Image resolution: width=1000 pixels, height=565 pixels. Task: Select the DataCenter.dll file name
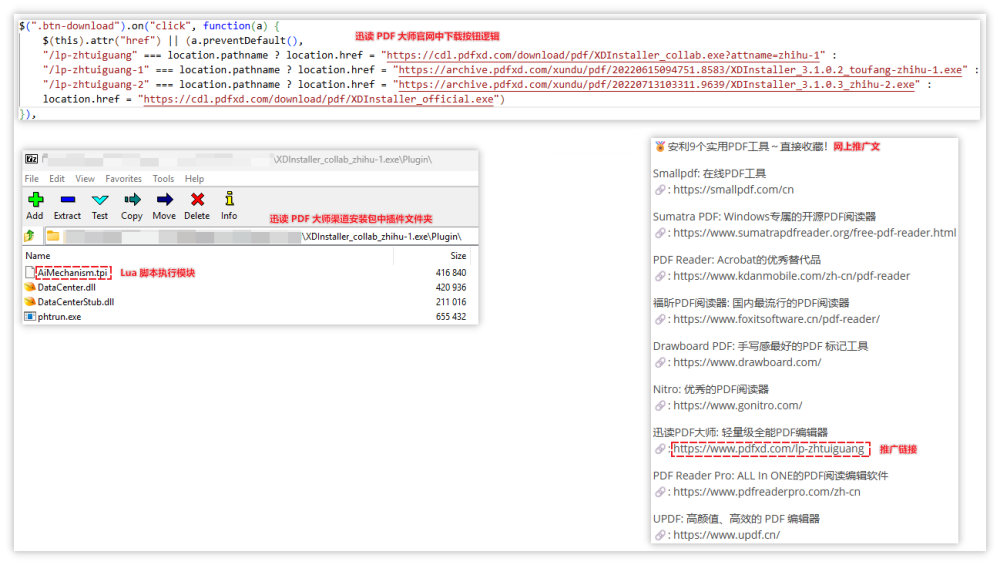point(66,288)
